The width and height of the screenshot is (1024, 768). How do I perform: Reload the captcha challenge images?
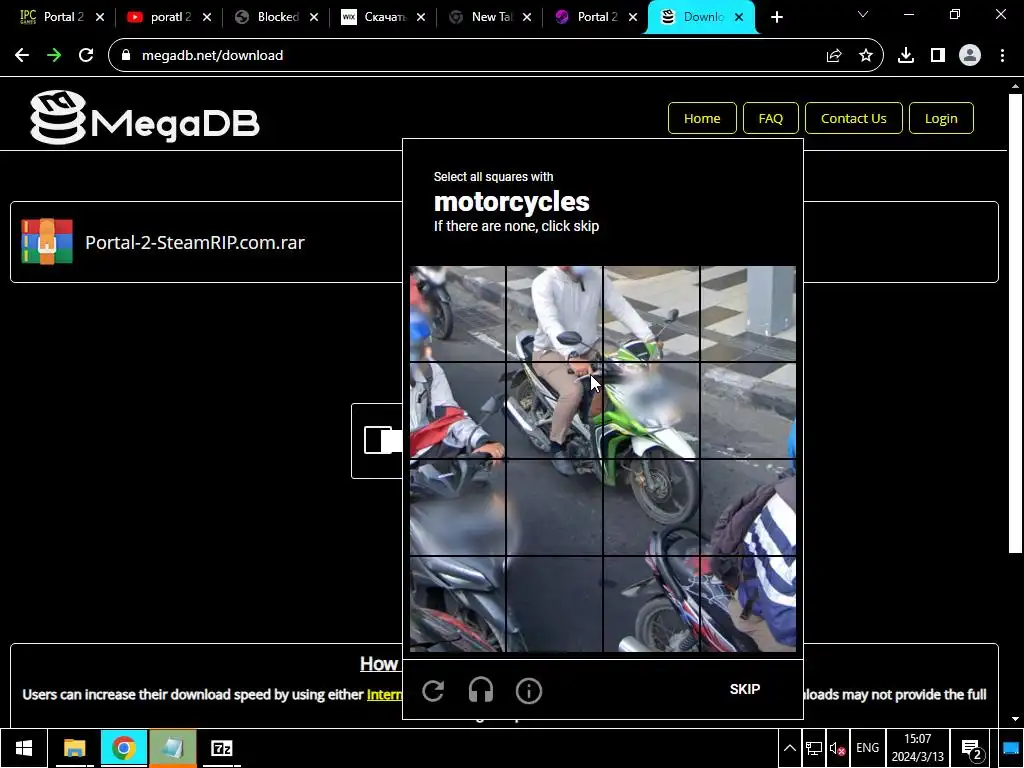point(433,690)
